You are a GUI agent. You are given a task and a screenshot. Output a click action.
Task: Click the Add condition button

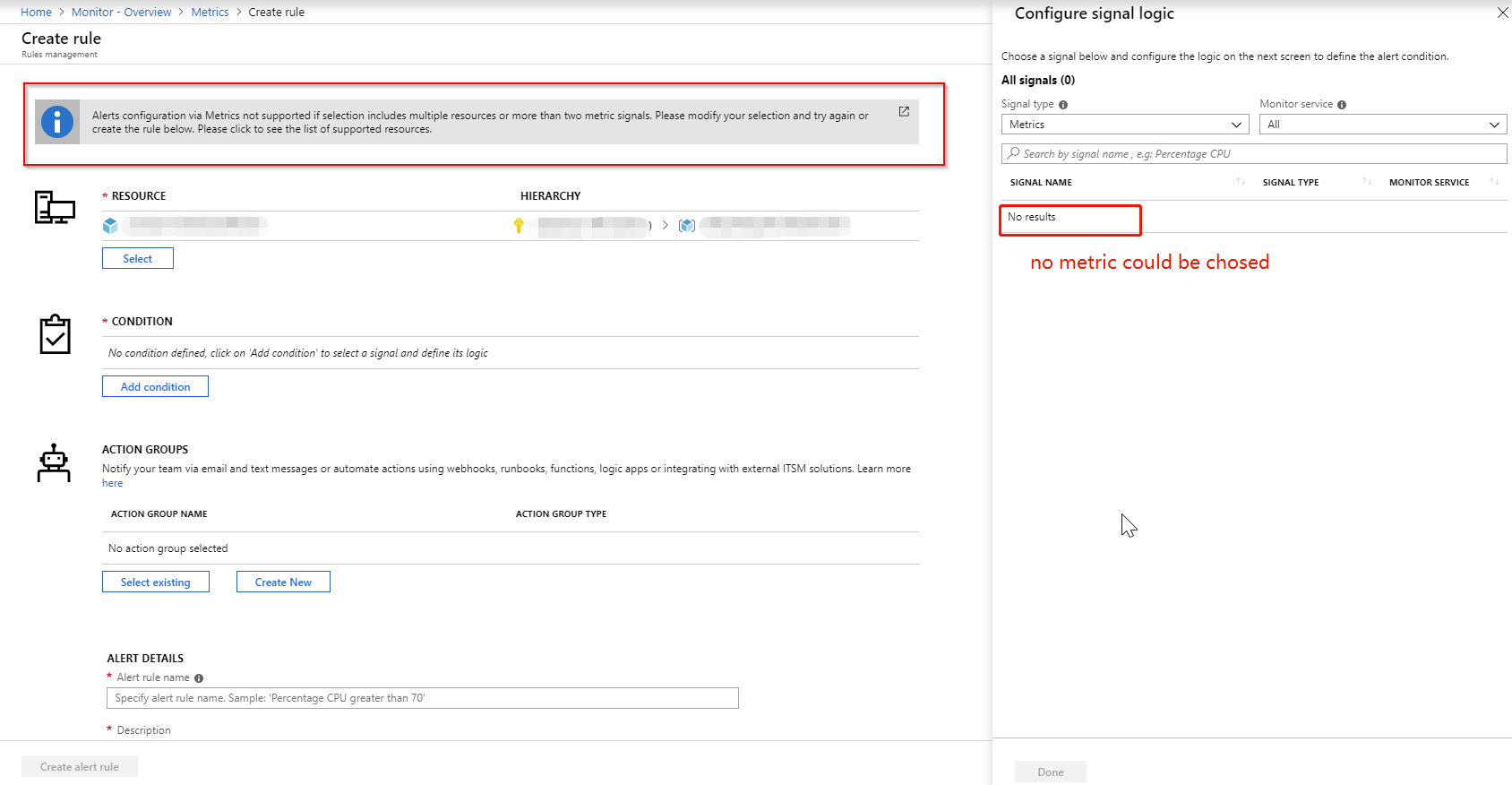(x=155, y=386)
